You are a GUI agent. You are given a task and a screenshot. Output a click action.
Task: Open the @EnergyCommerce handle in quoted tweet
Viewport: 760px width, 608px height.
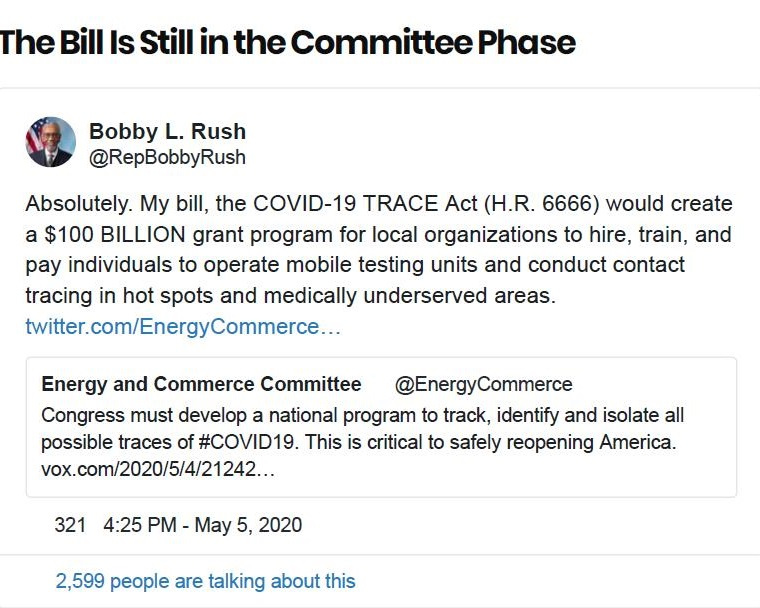pyautogui.click(x=483, y=384)
